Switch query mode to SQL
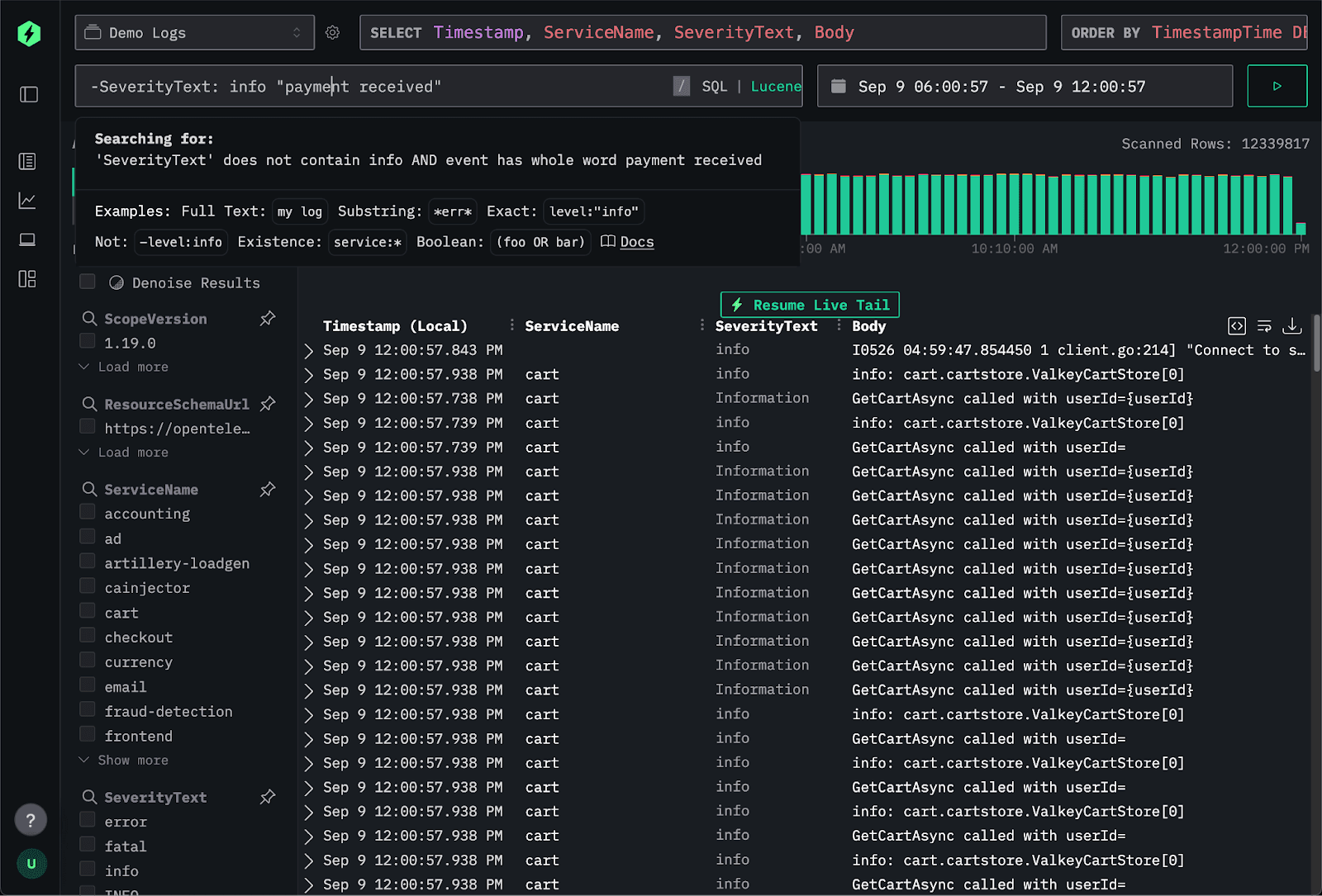 714,86
